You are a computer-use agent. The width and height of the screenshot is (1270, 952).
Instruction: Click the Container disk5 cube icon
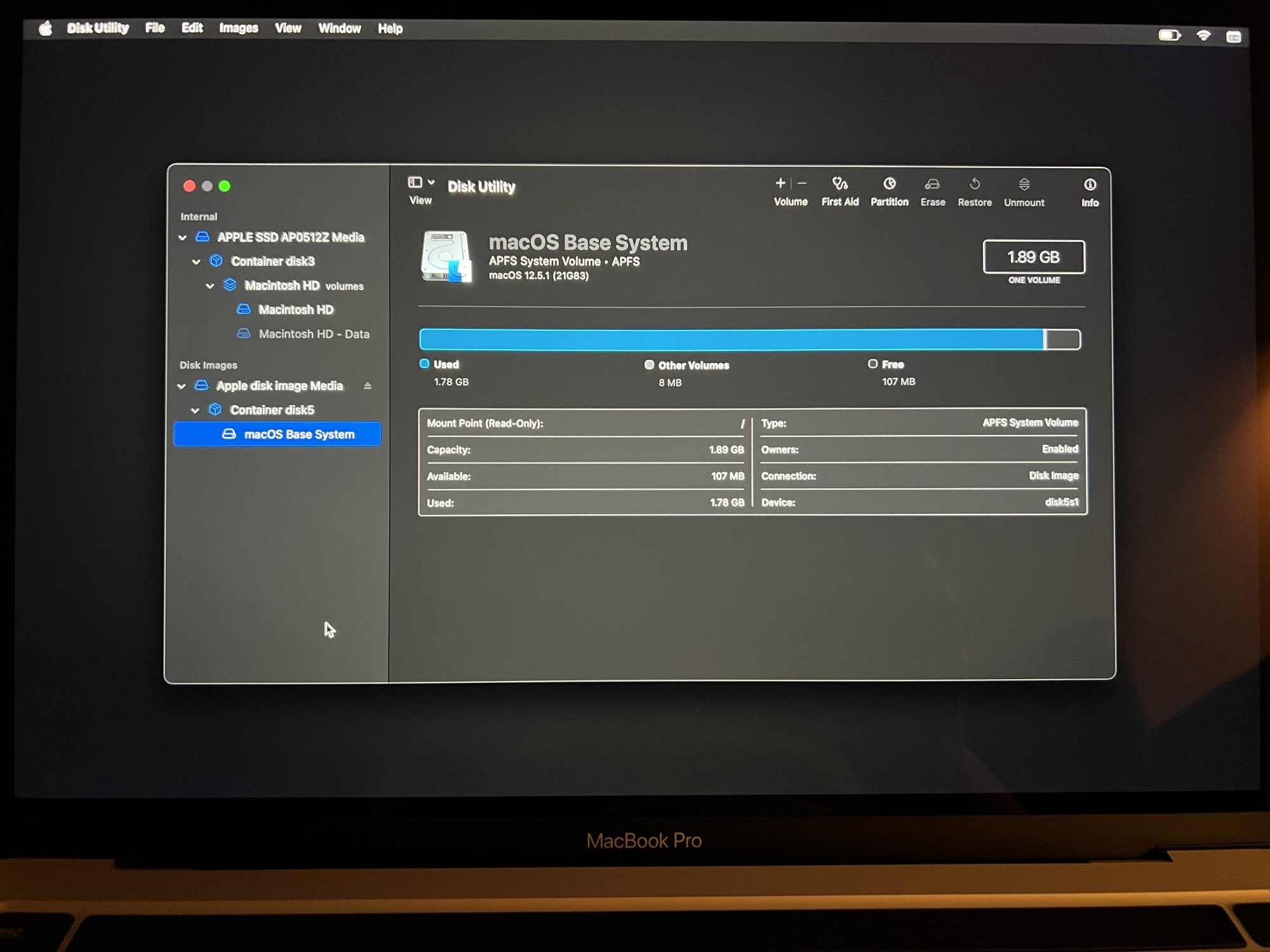(x=215, y=409)
